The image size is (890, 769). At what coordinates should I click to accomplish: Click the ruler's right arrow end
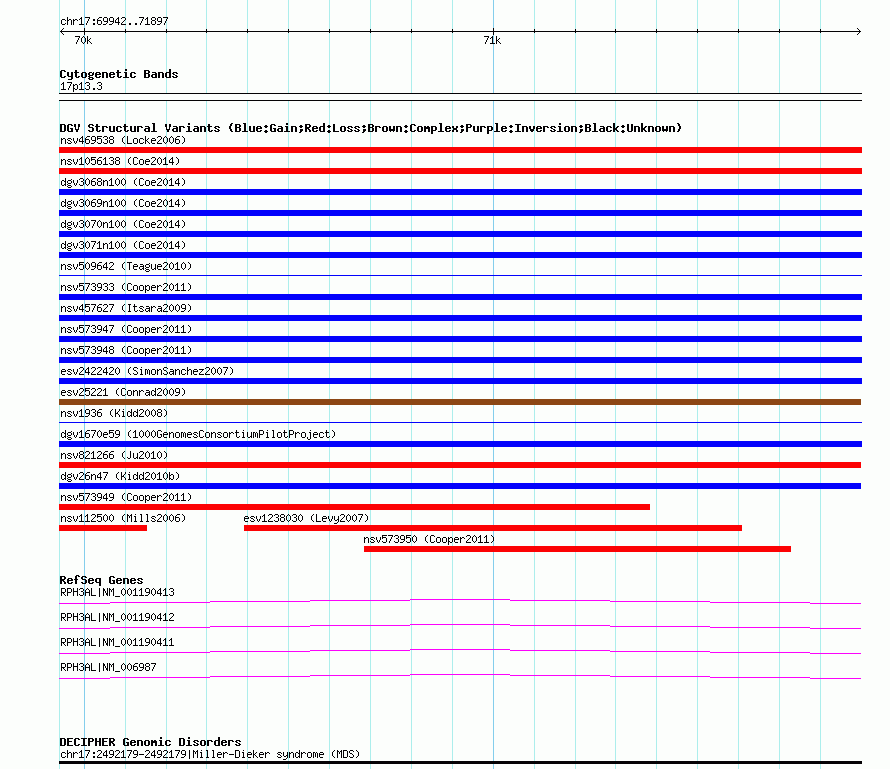click(x=859, y=32)
